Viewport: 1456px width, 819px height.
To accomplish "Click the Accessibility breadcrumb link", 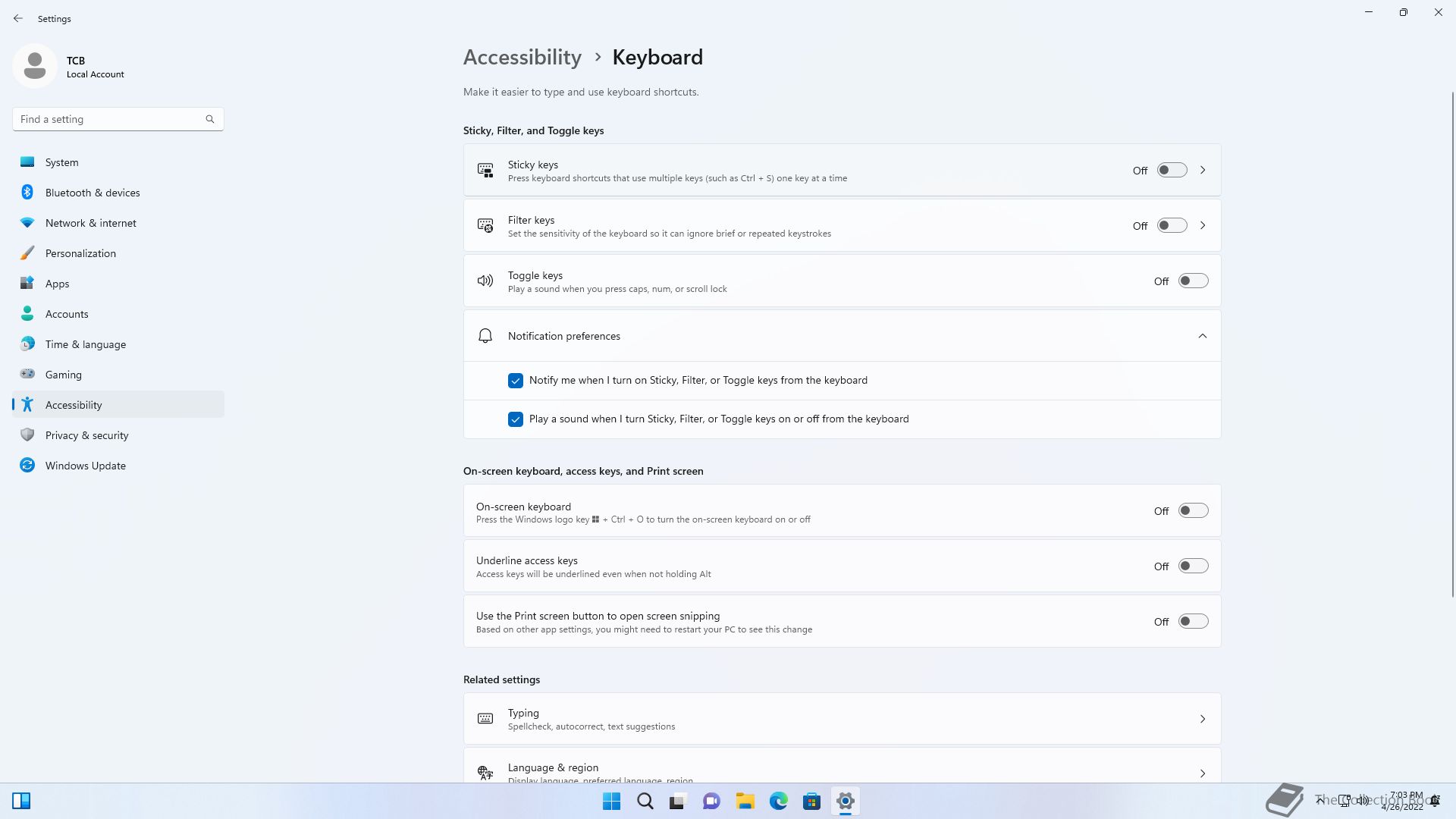I will 522,58.
